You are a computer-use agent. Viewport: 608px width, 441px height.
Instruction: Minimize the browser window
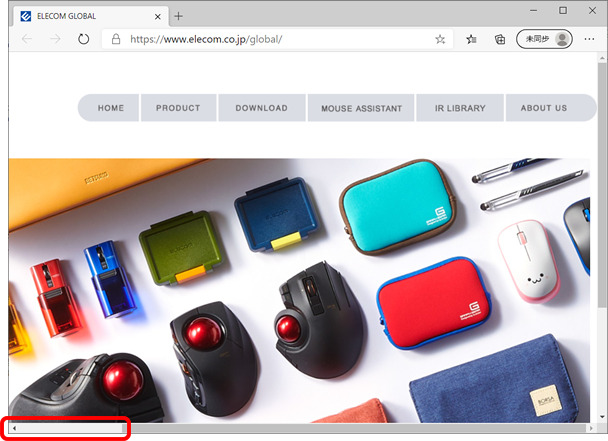point(534,10)
